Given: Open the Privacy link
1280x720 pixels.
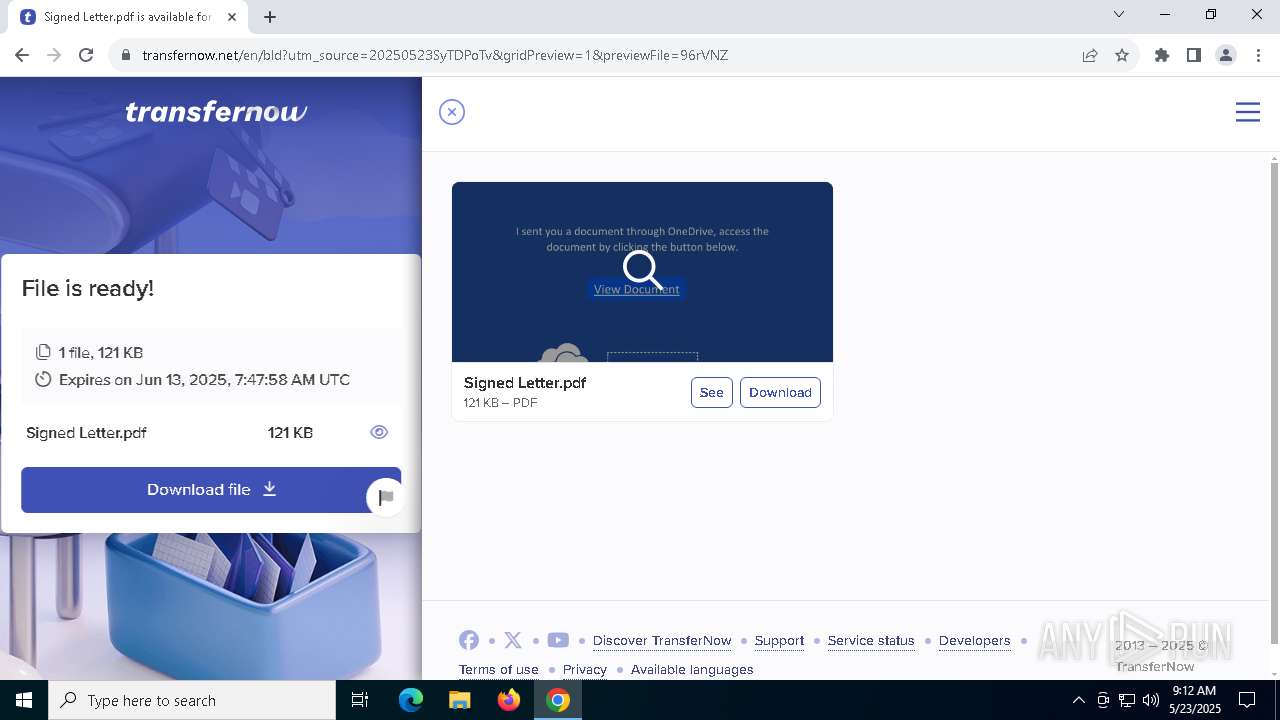Looking at the screenshot, I should coord(585,669).
